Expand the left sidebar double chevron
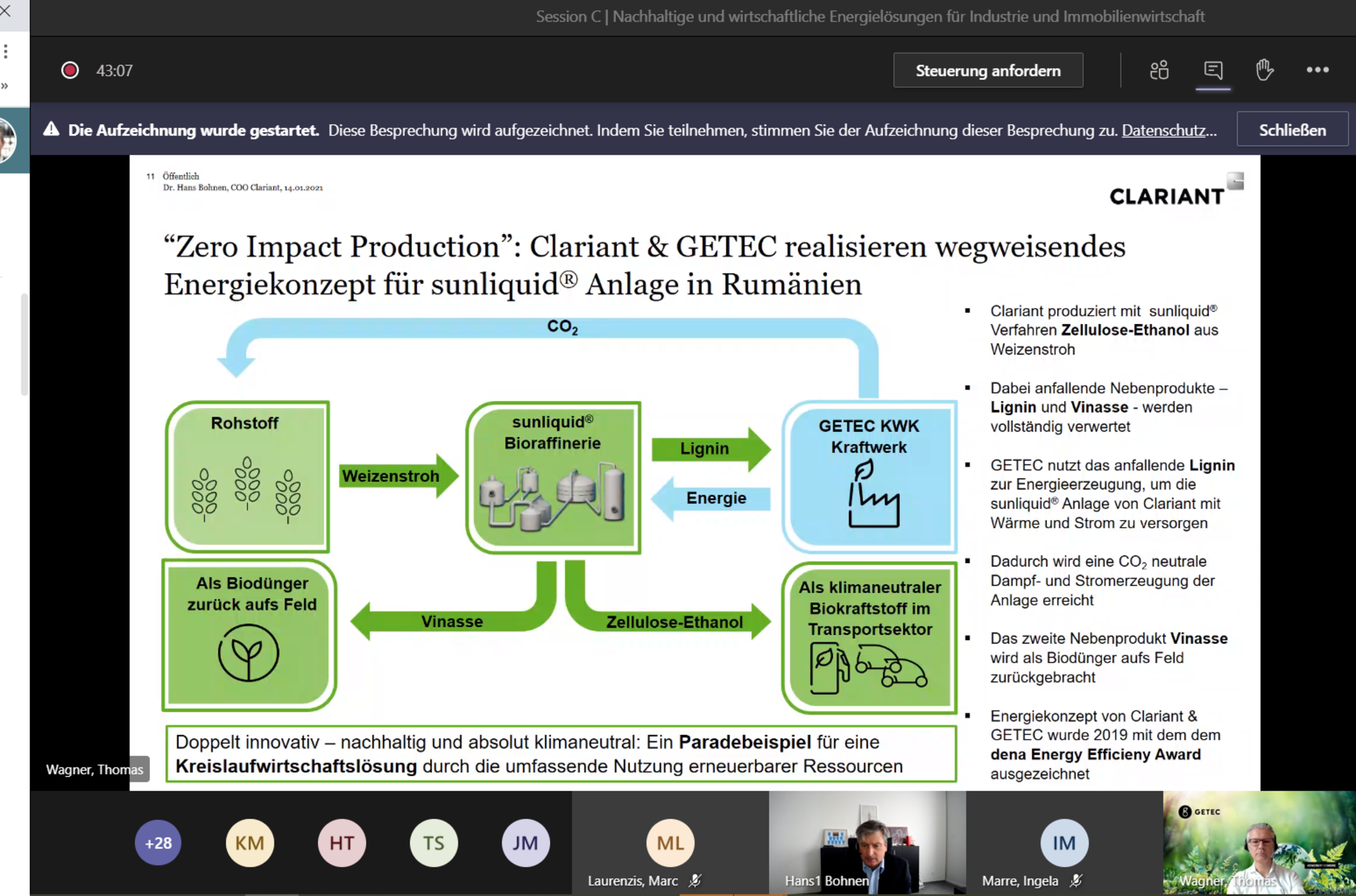 [x=6, y=86]
